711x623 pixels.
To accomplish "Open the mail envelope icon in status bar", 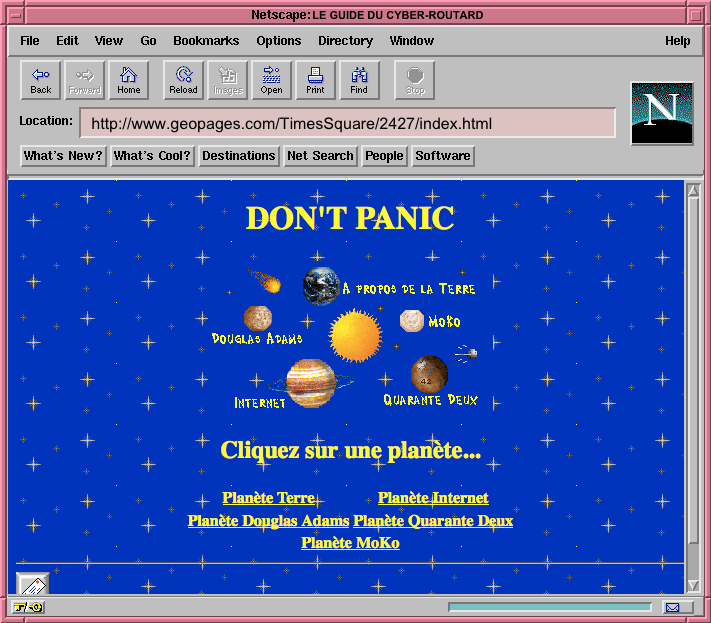I will coord(673,607).
